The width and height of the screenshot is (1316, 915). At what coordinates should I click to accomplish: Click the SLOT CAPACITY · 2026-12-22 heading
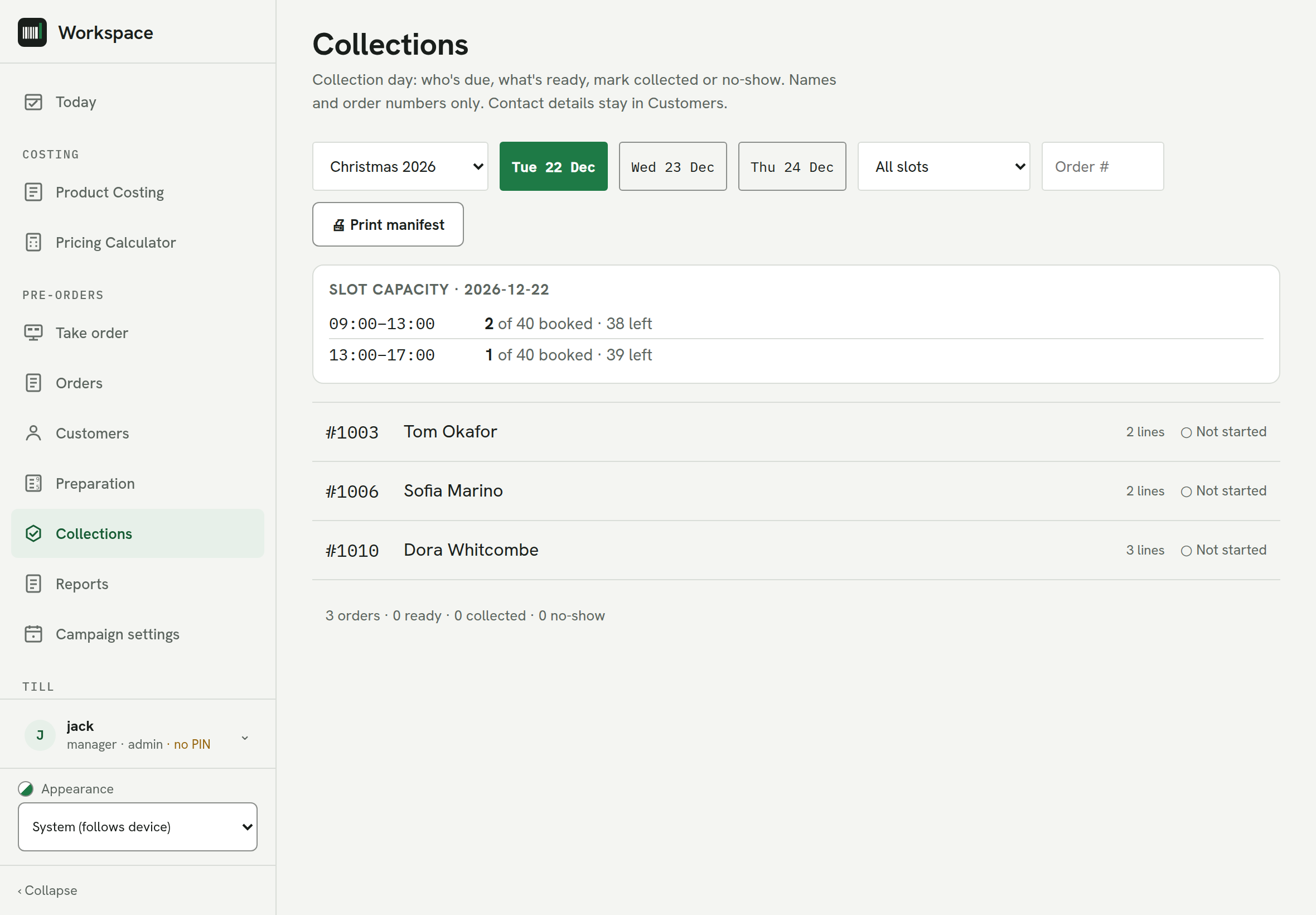(x=439, y=290)
